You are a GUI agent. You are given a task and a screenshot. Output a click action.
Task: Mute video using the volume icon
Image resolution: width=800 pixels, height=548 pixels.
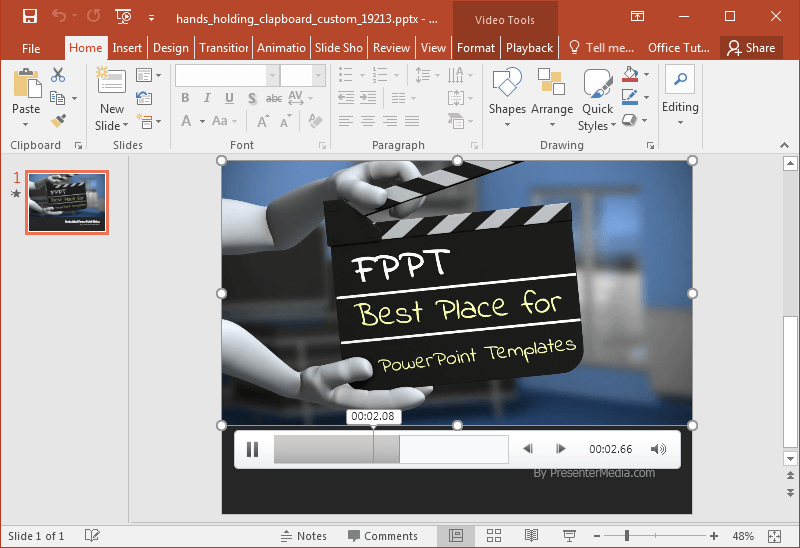658,450
